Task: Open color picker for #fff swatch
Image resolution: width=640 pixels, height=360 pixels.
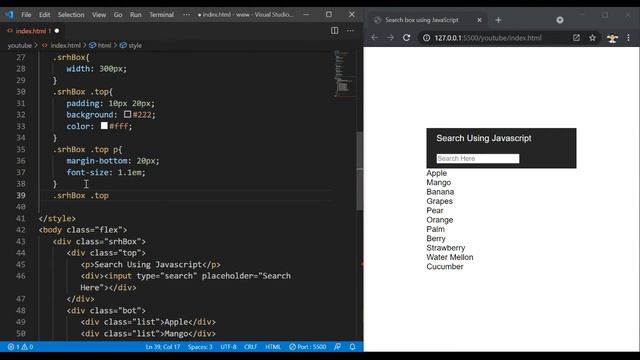Action: click(104, 126)
